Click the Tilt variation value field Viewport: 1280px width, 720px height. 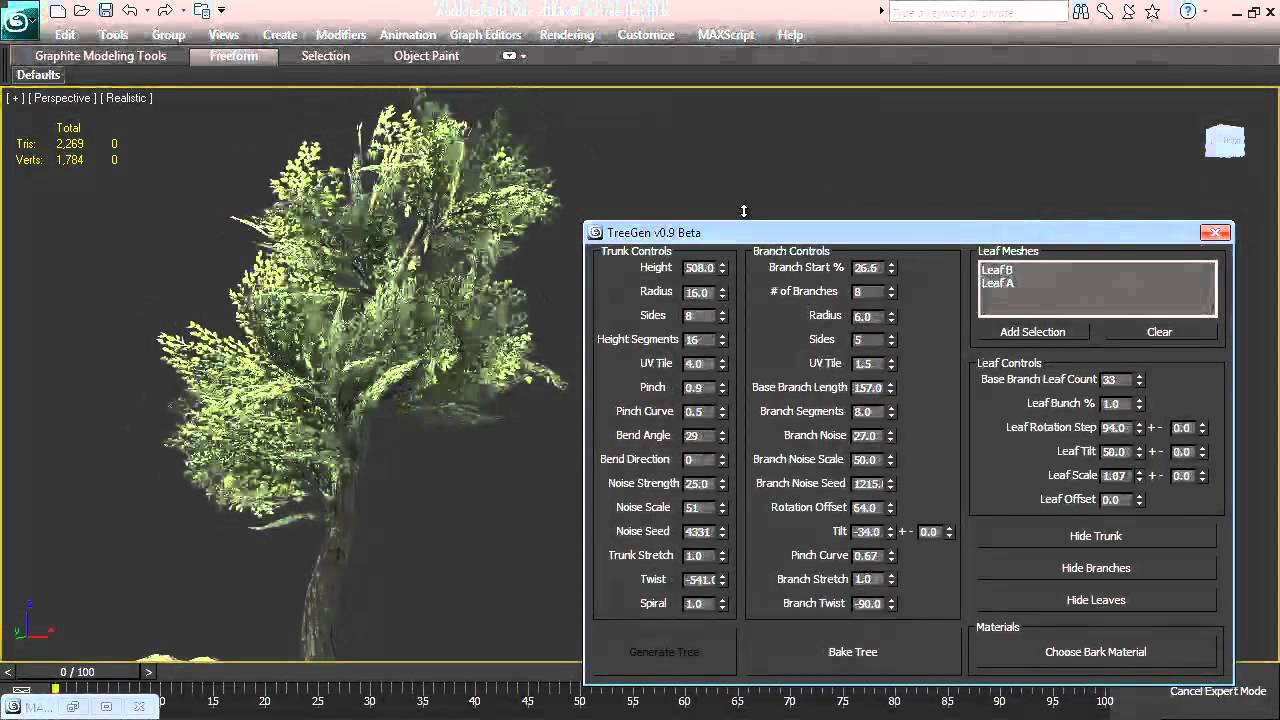[931, 532]
